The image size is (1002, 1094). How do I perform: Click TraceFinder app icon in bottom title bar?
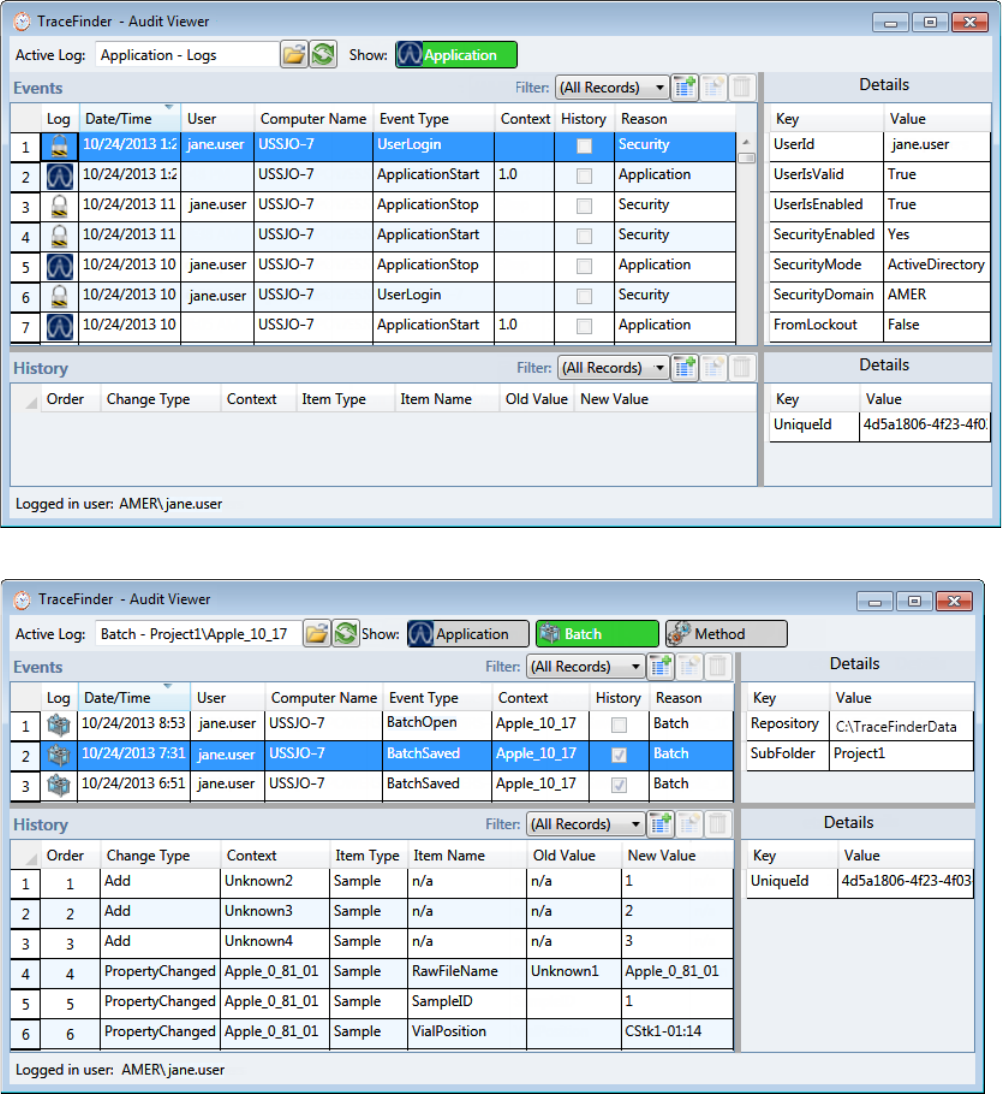22,599
